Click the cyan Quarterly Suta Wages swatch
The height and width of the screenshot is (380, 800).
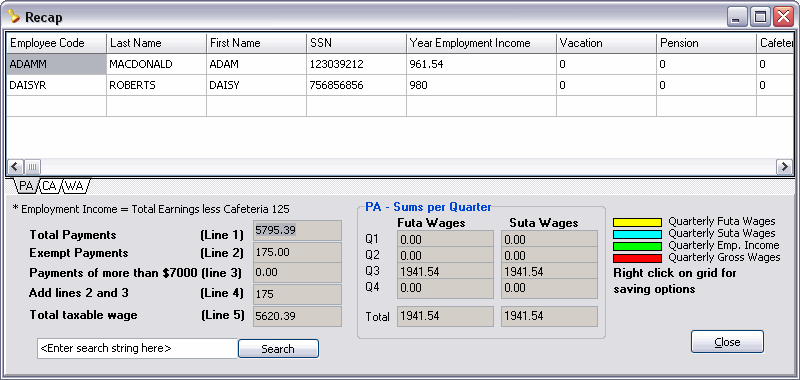tap(637, 234)
